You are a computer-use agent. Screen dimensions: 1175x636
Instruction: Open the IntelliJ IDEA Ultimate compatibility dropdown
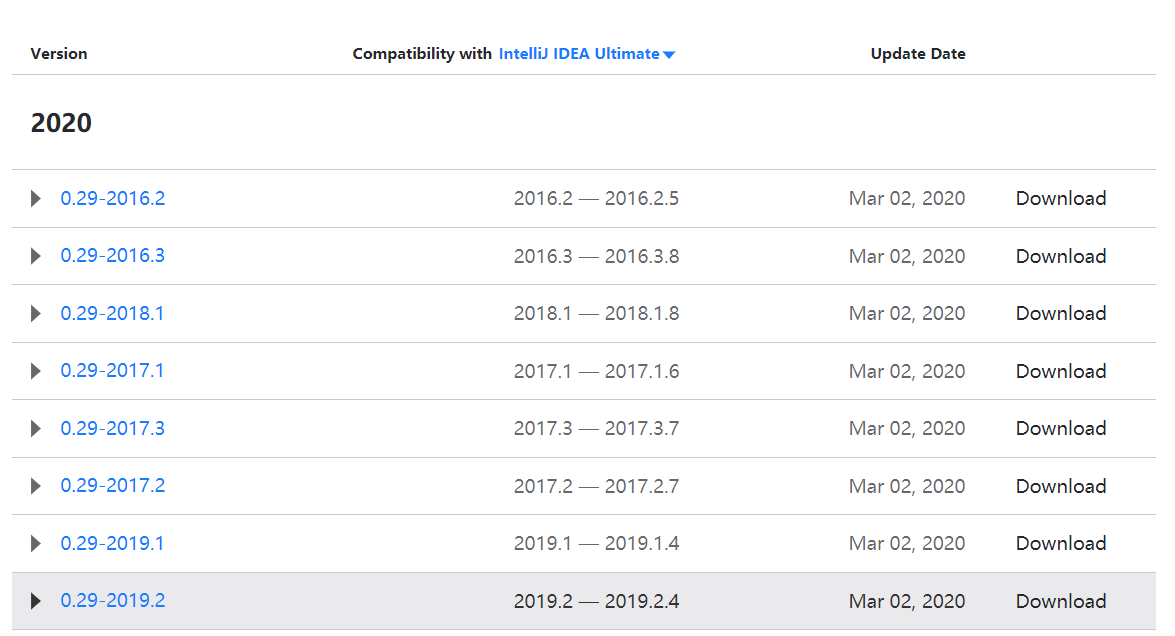click(x=587, y=54)
